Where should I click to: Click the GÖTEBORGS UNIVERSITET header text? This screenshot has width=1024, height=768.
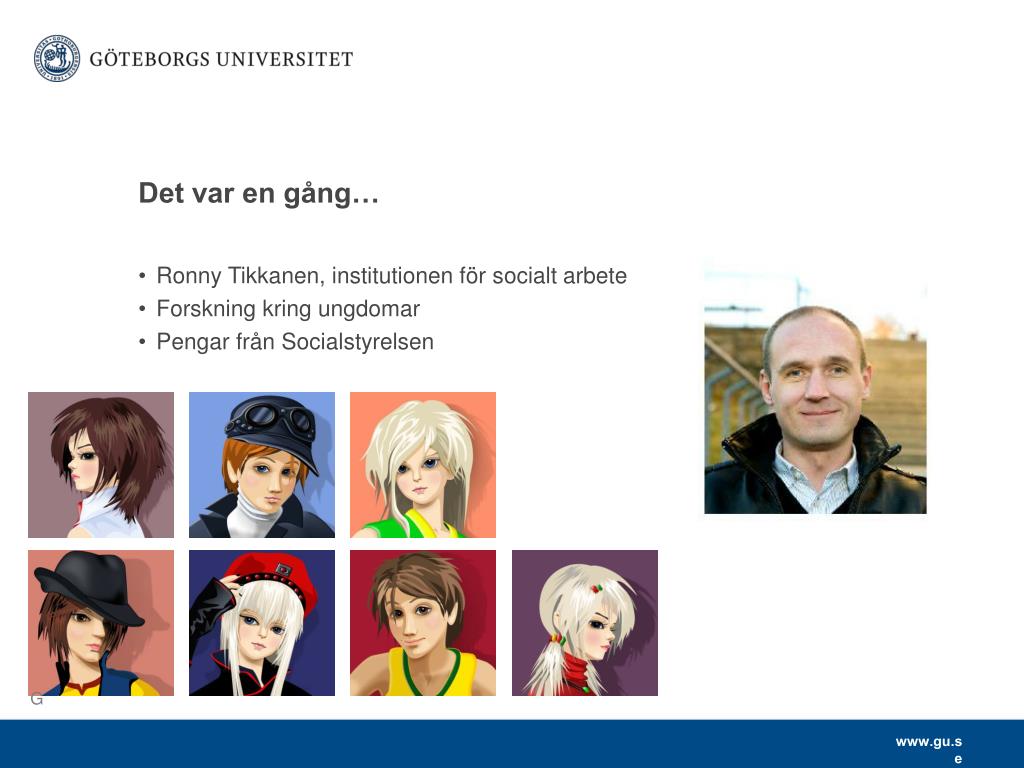(221, 59)
